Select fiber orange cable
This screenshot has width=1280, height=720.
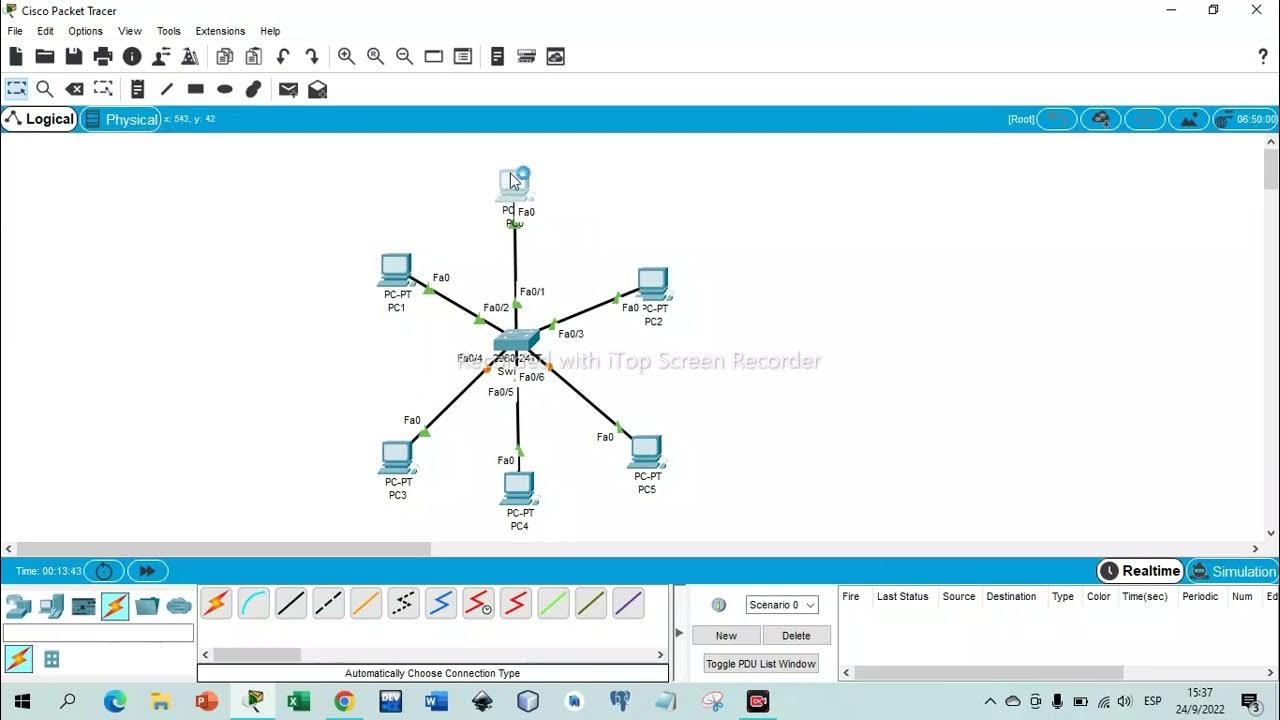(x=366, y=603)
